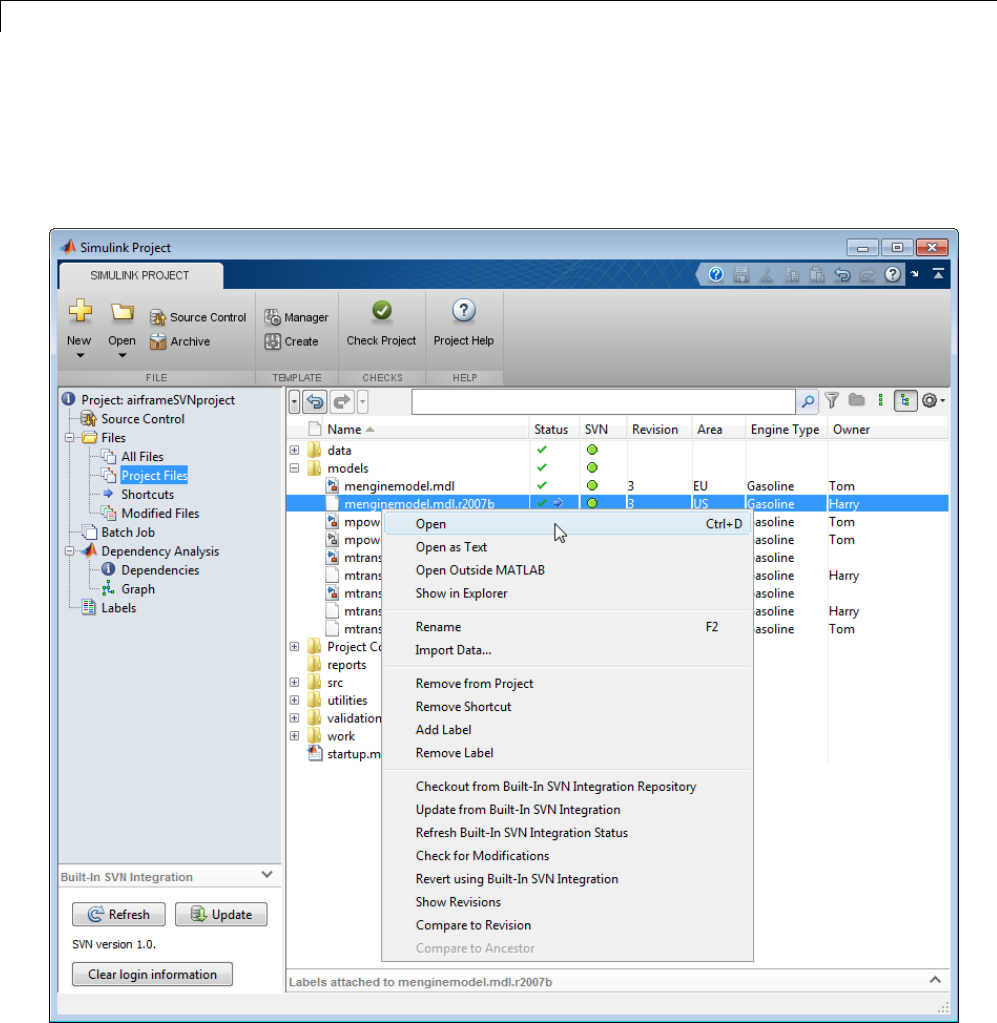Viewport: 997px width, 1023px height.
Task: Expand the labels pane chevron
Action: coord(935,980)
